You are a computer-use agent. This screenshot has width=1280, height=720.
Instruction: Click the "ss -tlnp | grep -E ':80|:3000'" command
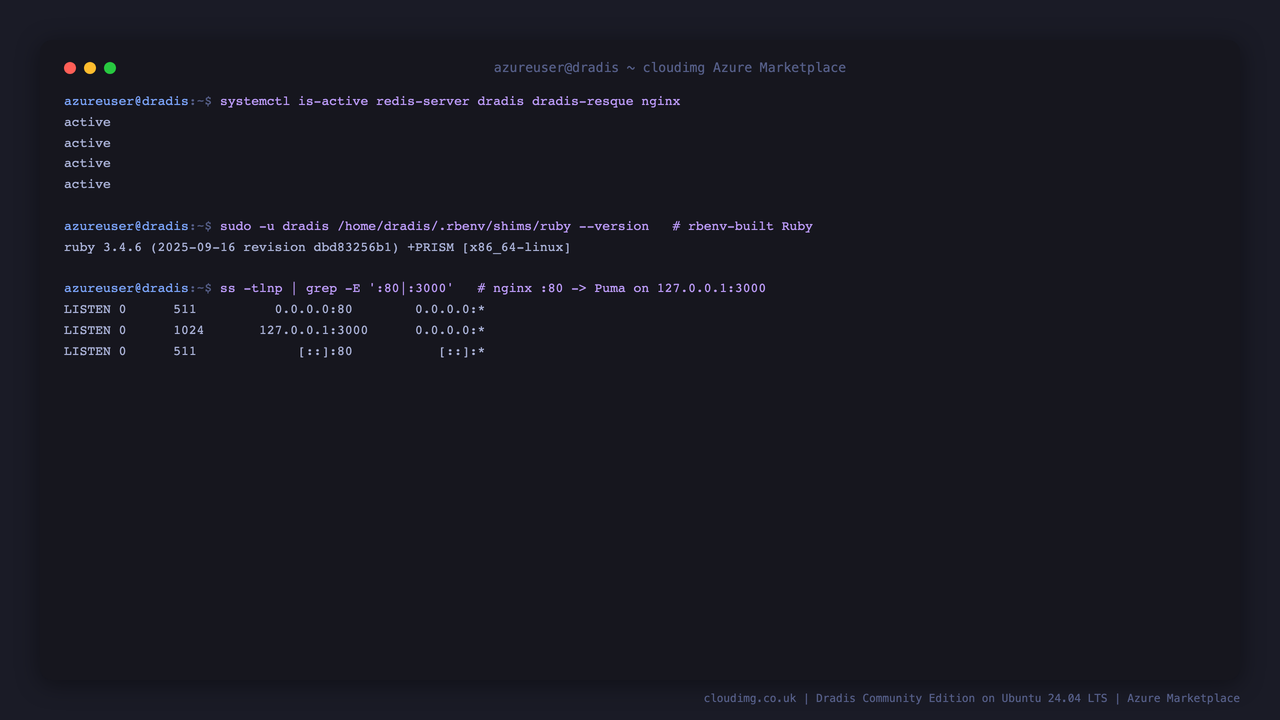[x=337, y=288]
